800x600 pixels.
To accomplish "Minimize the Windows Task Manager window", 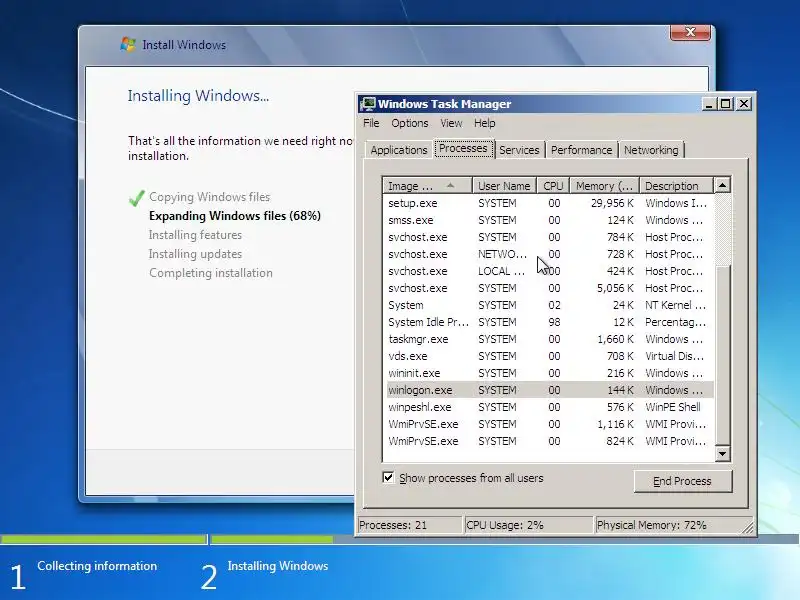I will point(709,104).
